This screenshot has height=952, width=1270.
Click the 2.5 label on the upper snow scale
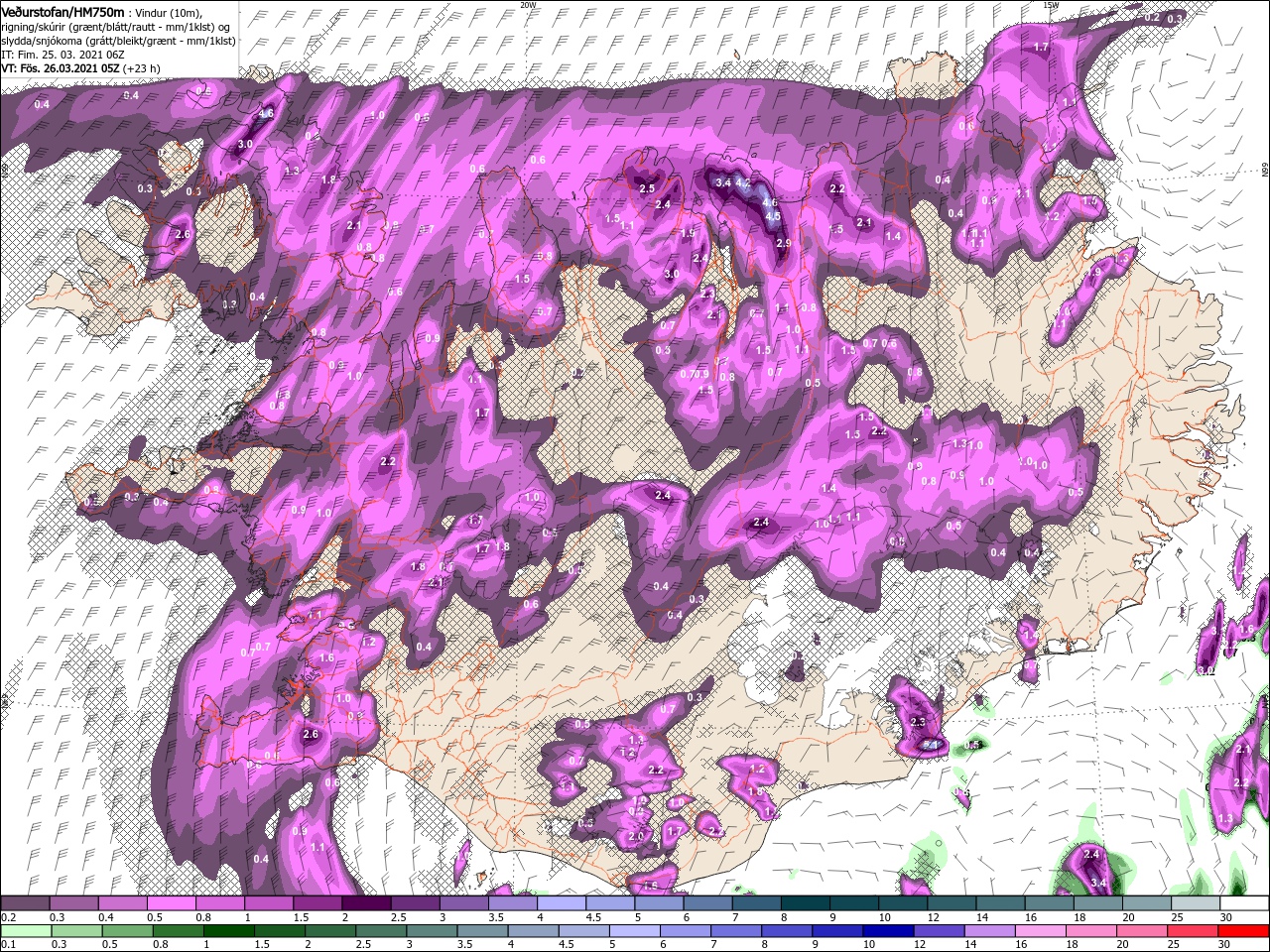click(x=398, y=917)
